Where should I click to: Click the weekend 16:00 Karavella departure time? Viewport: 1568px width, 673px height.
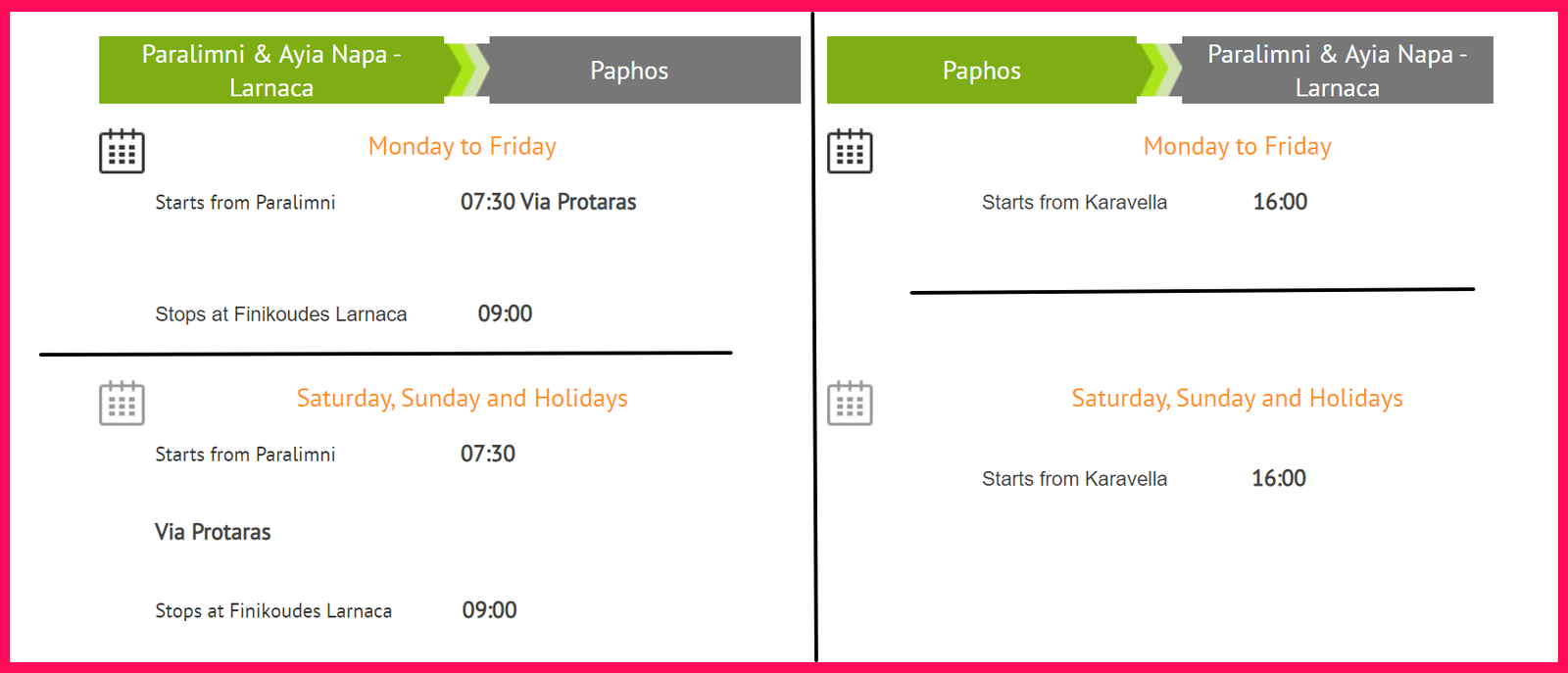click(x=1278, y=478)
